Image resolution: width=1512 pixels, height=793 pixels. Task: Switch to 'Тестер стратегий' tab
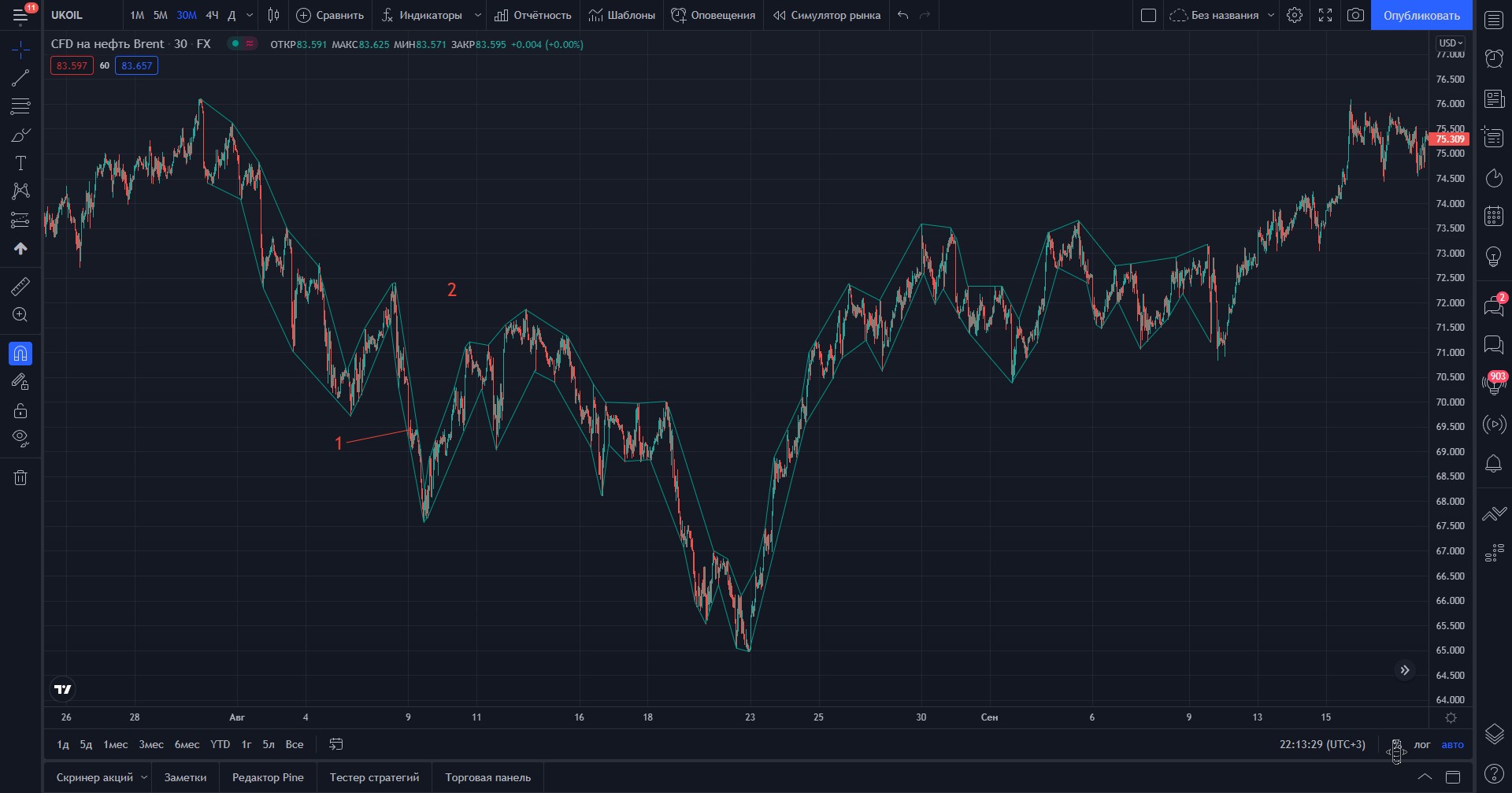point(374,777)
